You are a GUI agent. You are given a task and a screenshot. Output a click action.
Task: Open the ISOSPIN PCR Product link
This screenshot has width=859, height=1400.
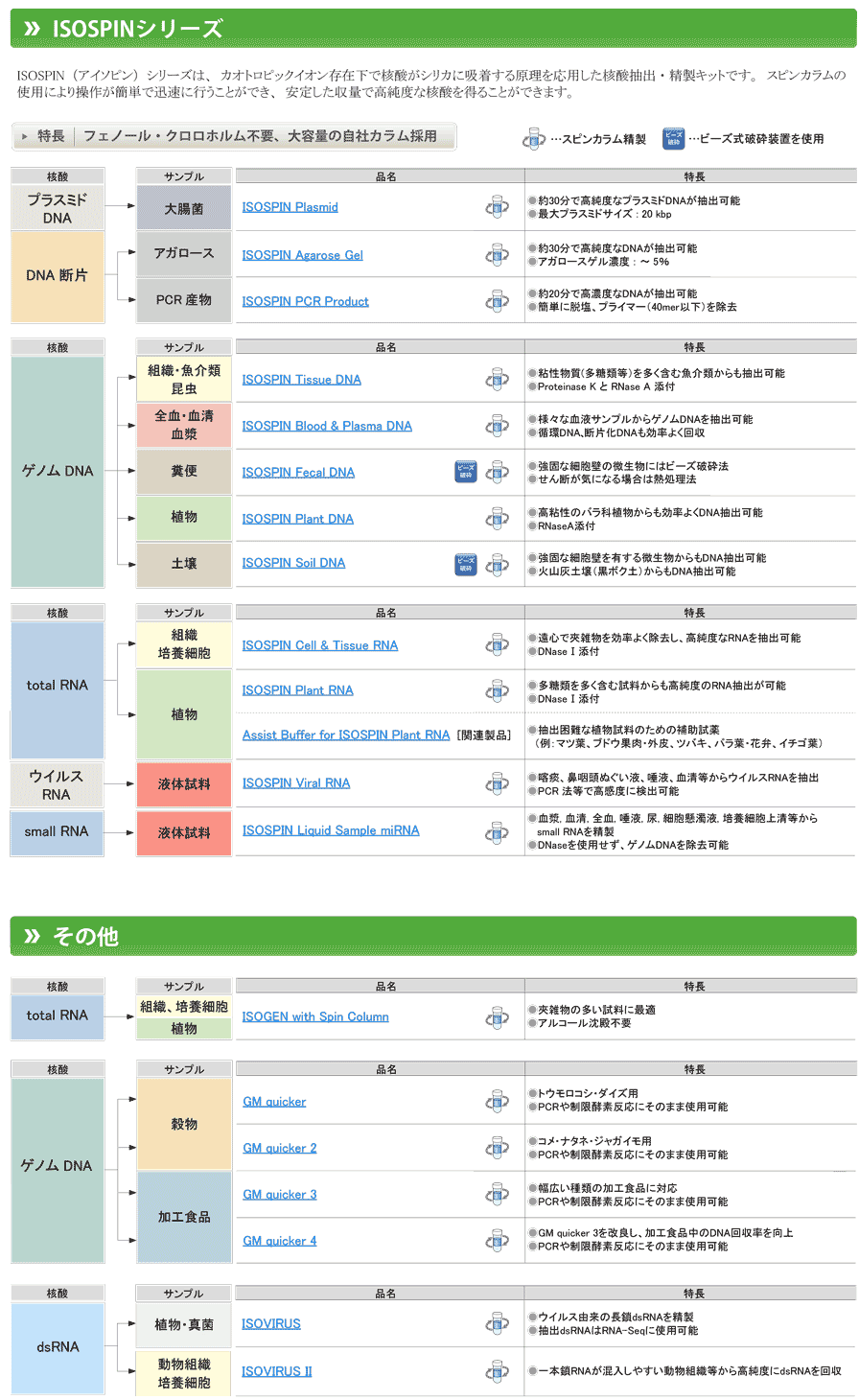[305, 301]
